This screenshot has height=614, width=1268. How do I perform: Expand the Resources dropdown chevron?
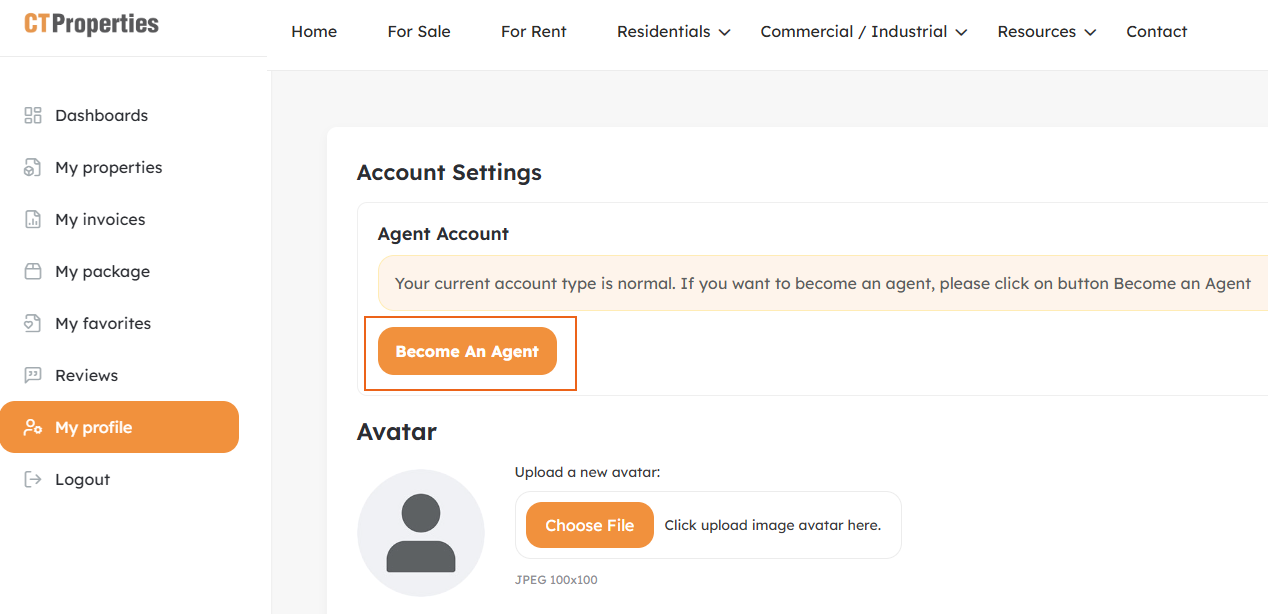(1090, 33)
